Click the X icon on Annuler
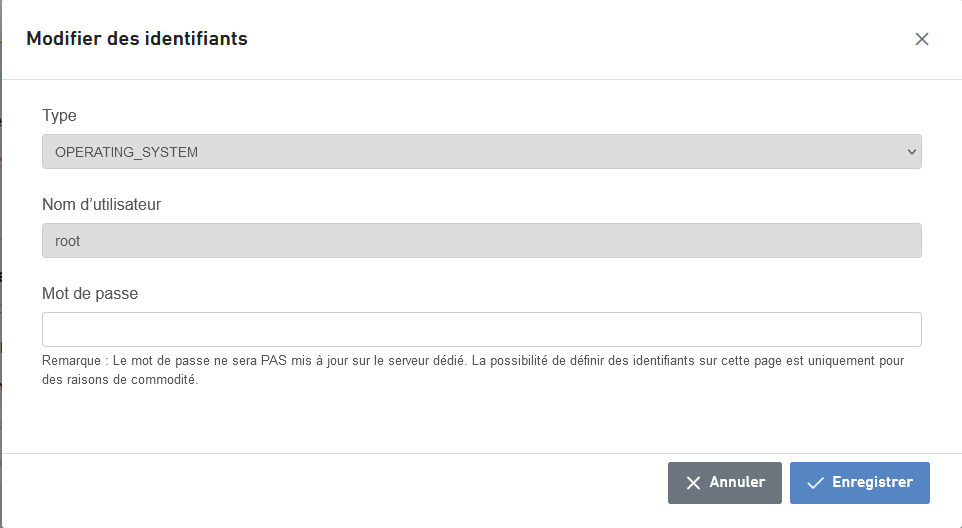Screen dimensions: 962x528 click(693, 483)
